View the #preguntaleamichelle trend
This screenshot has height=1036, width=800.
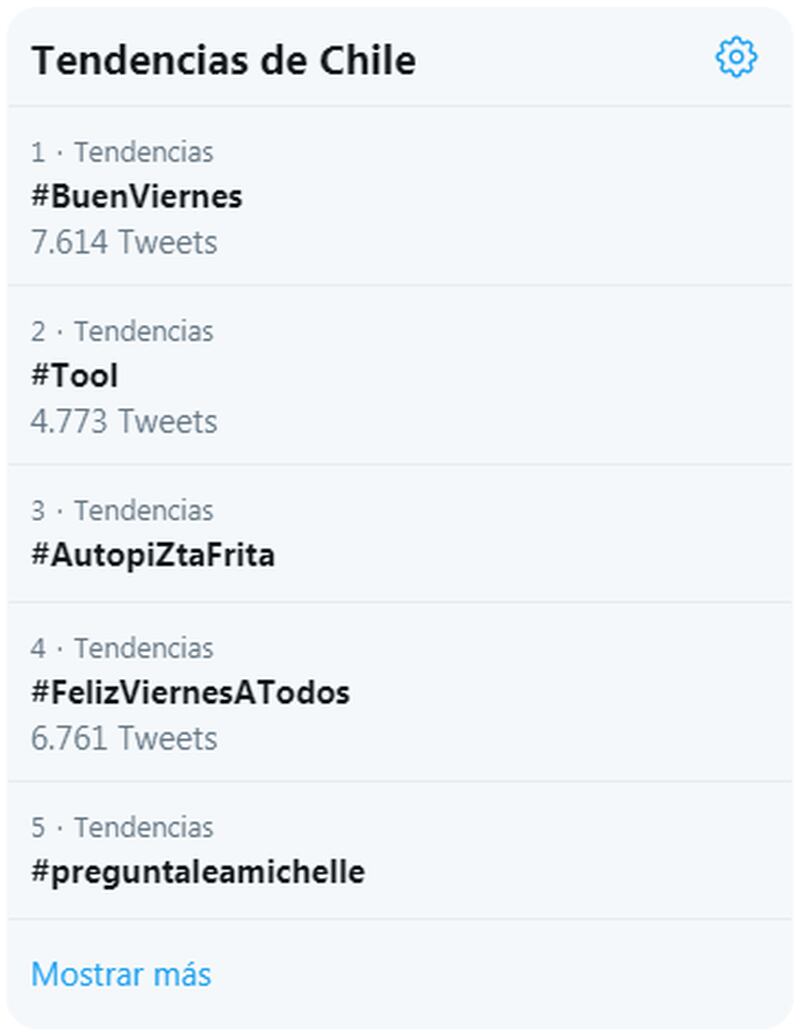pos(198,871)
